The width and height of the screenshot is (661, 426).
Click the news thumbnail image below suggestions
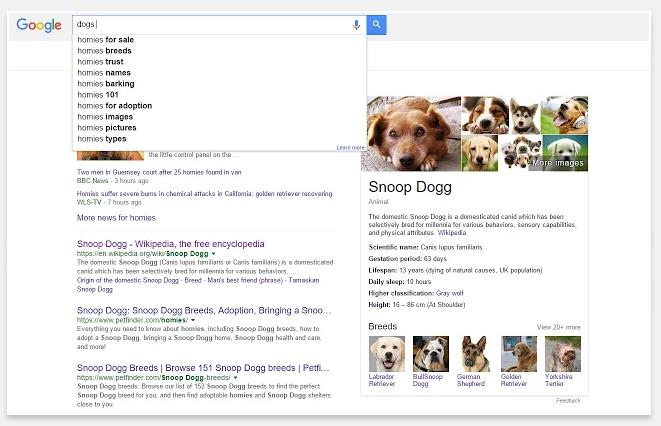pos(110,155)
